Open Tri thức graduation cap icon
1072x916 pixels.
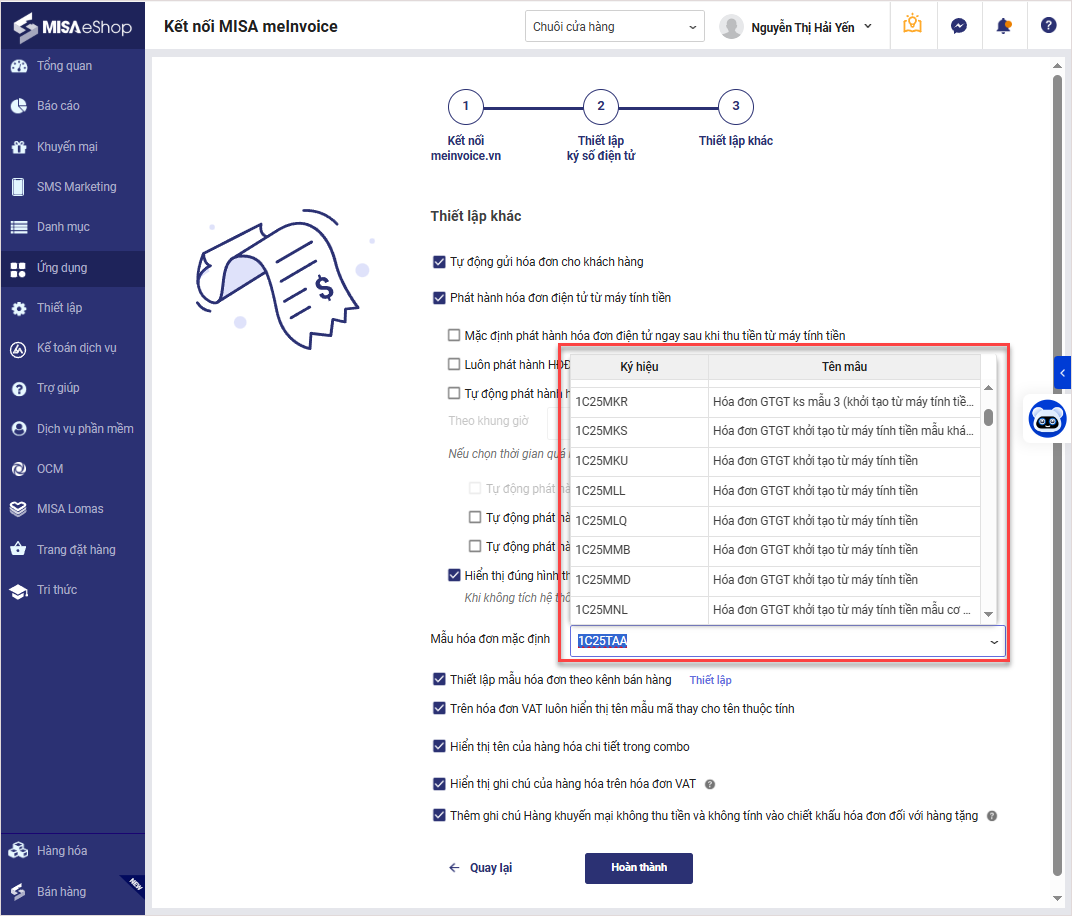(x=19, y=591)
